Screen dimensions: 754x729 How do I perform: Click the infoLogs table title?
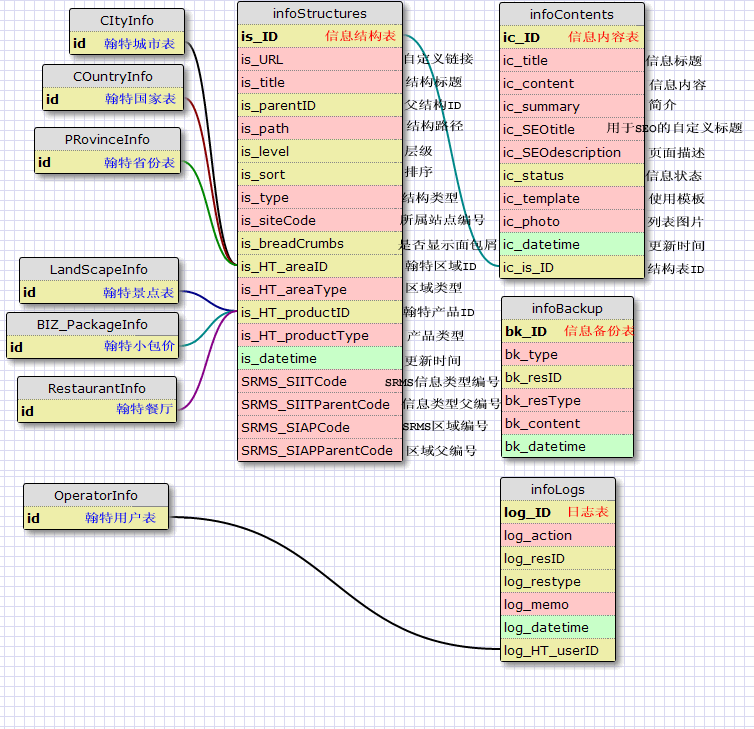pyautogui.click(x=557, y=489)
